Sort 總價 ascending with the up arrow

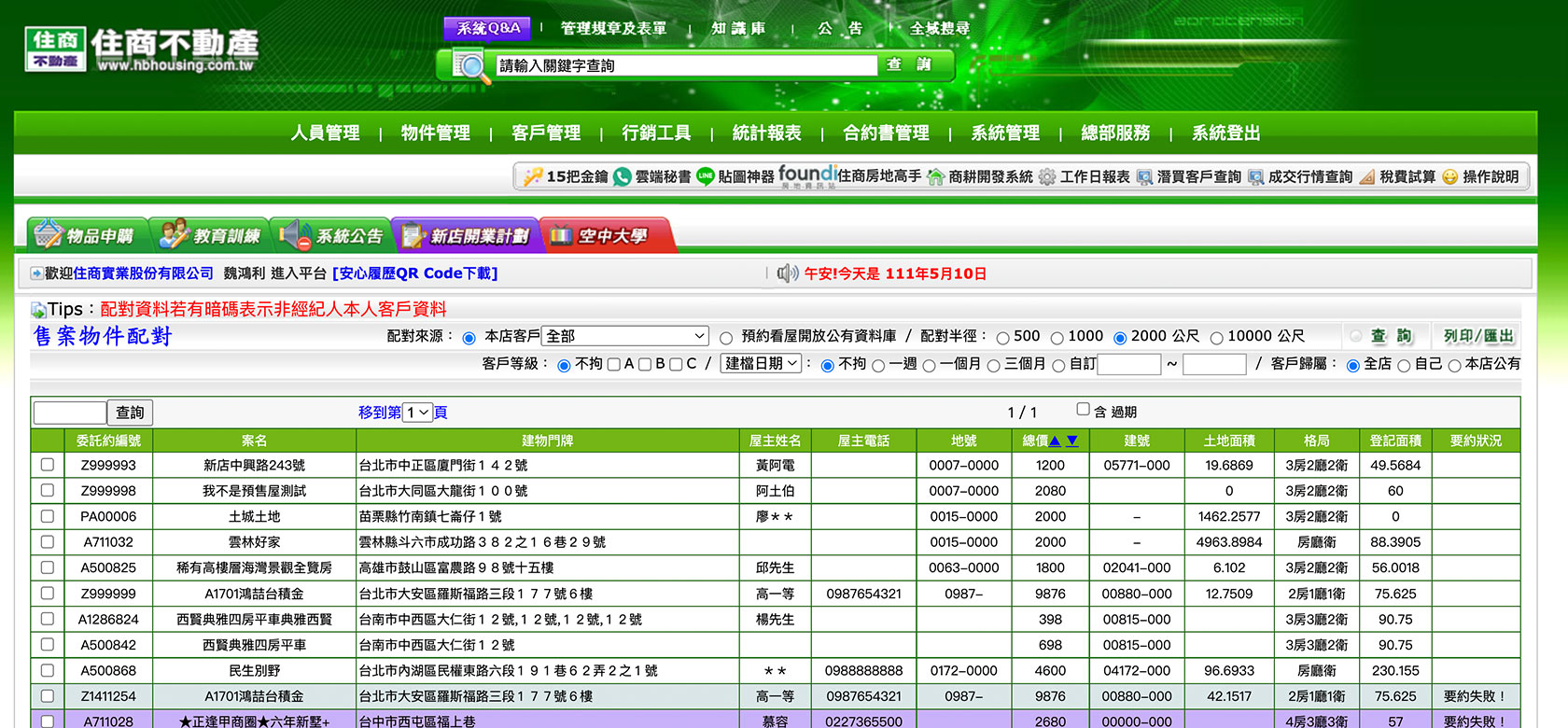pos(1055,441)
